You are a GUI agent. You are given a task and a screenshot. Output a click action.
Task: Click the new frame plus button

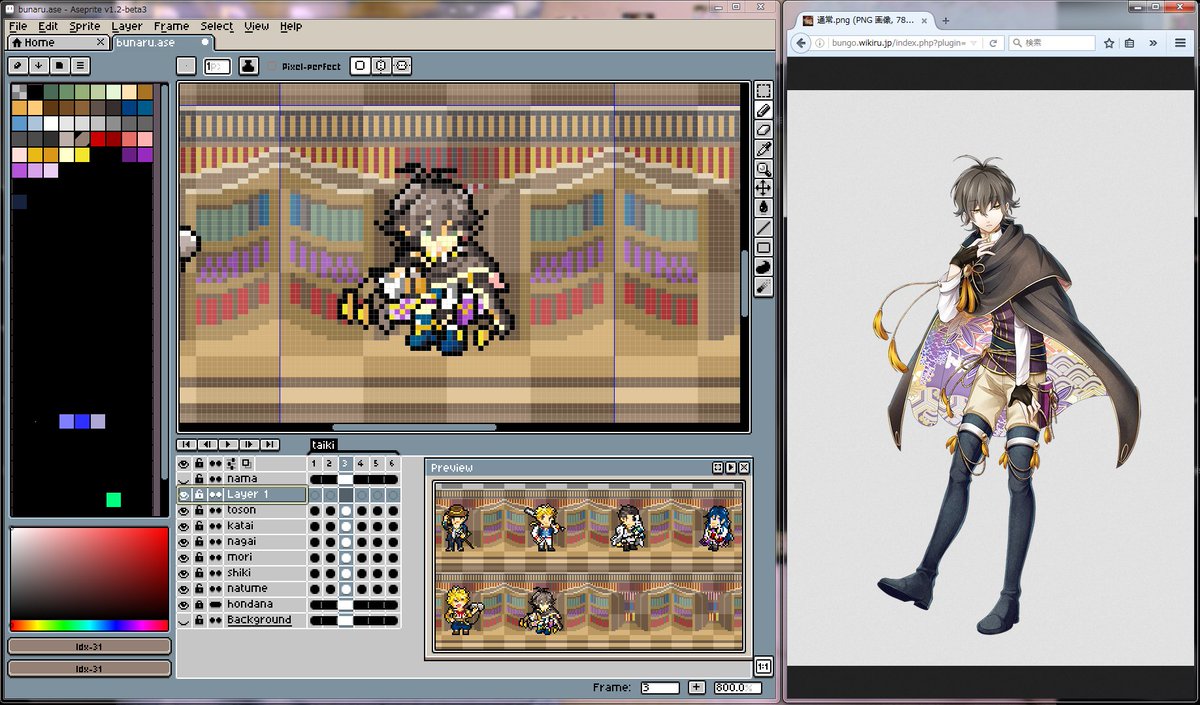(x=696, y=688)
